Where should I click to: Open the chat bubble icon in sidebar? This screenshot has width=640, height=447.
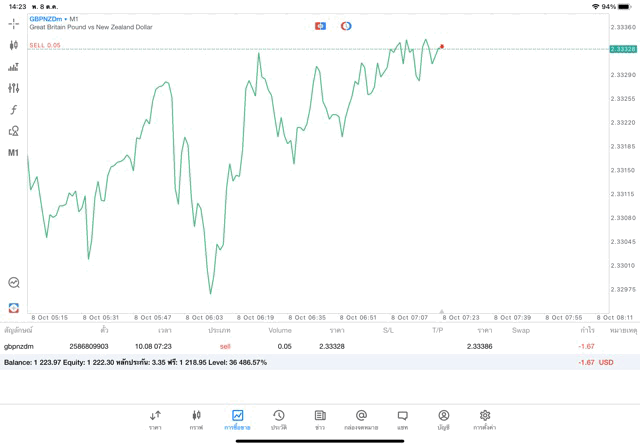click(14, 283)
